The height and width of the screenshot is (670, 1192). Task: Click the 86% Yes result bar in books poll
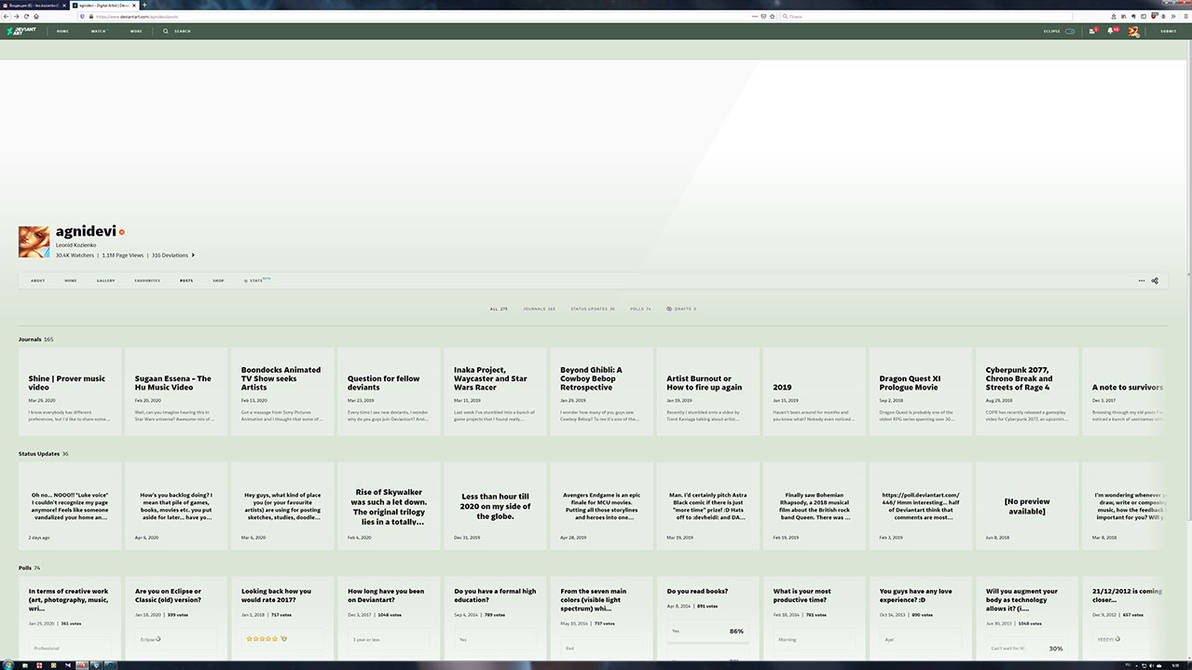(708, 631)
